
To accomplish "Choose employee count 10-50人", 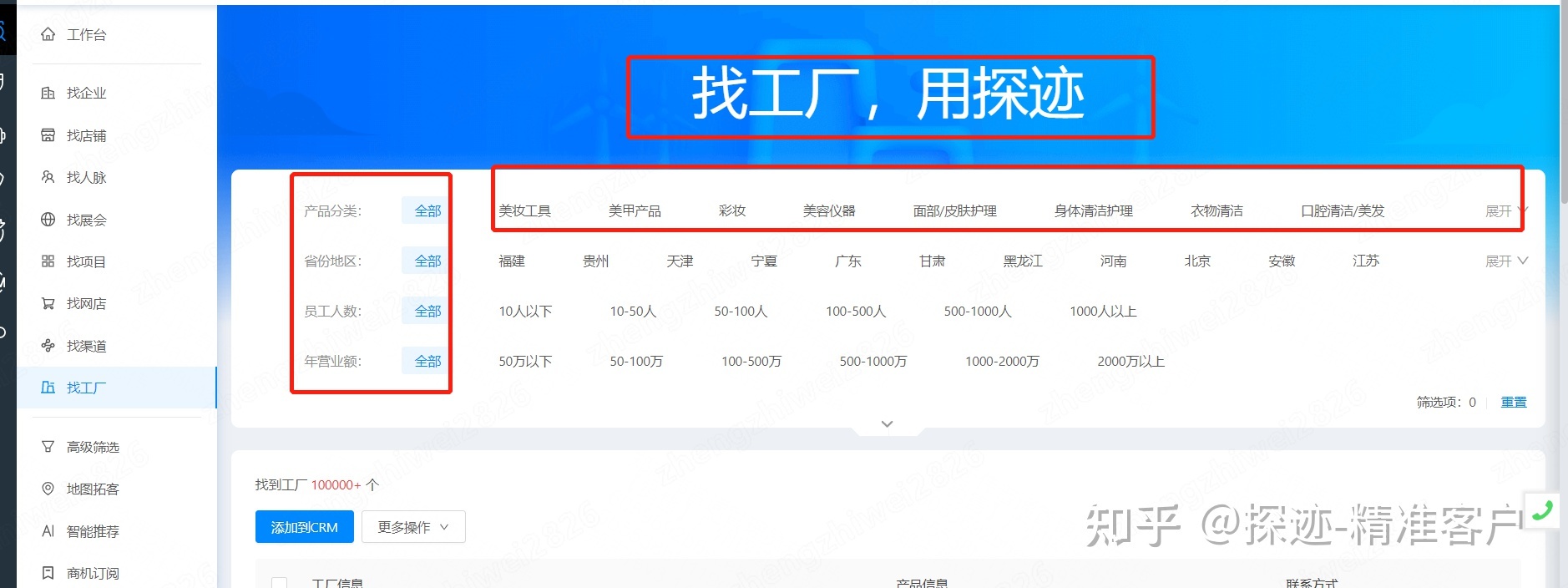I will click(x=633, y=312).
